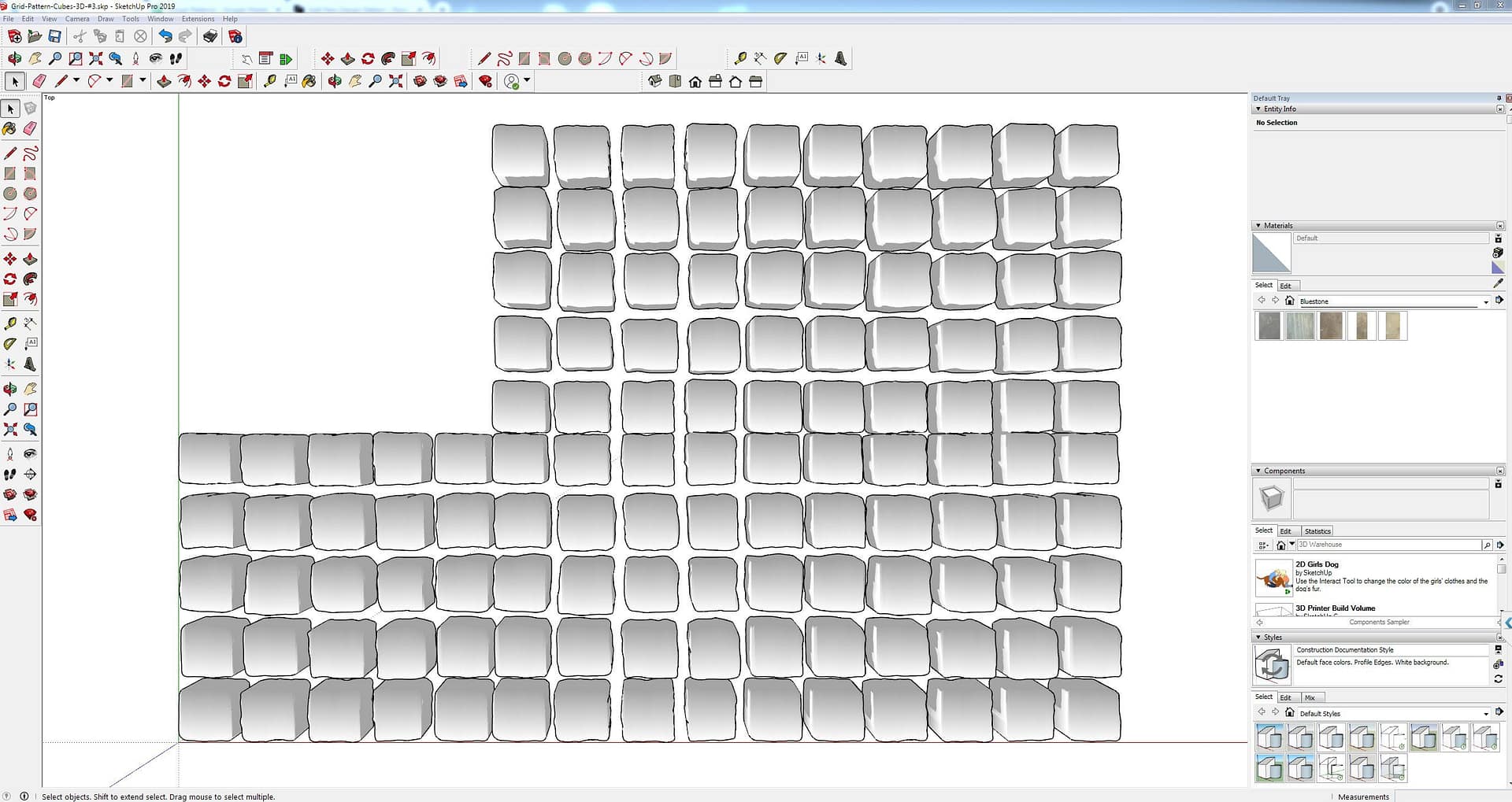Image resolution: width=1512 pixels, height=802 pixels.
Task: Select the Zoom Extents tool in left toolbar
Action: 10,430
